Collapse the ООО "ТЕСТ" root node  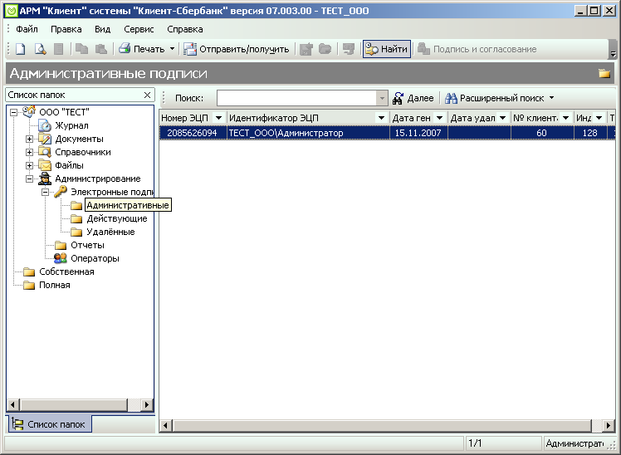click(x=13, y=112)
